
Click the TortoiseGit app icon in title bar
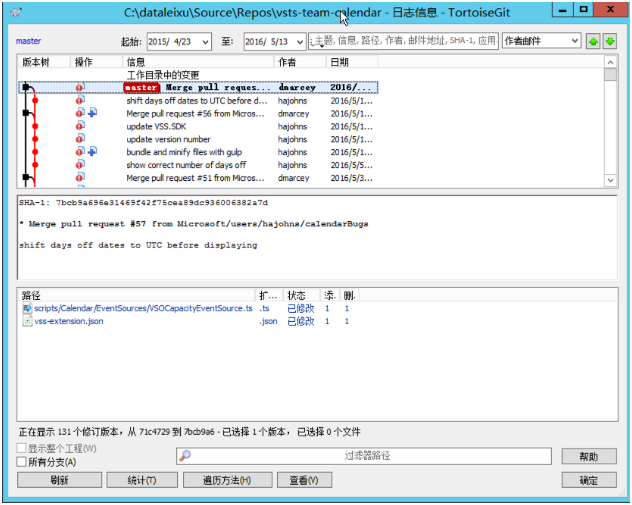tap(16, 12)
